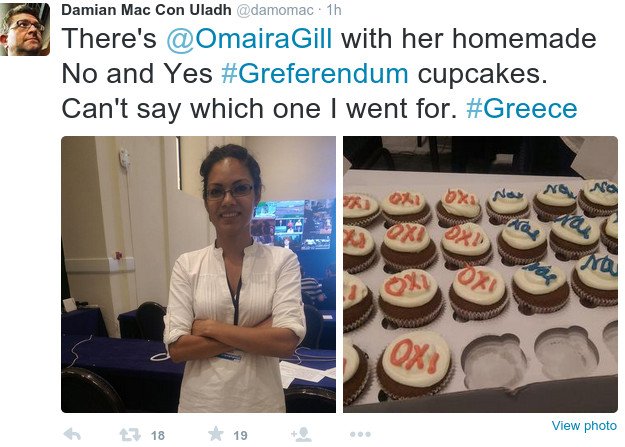The image size is (625, 447).
Task: Click the retweet count 18
Action: point(158,435)
